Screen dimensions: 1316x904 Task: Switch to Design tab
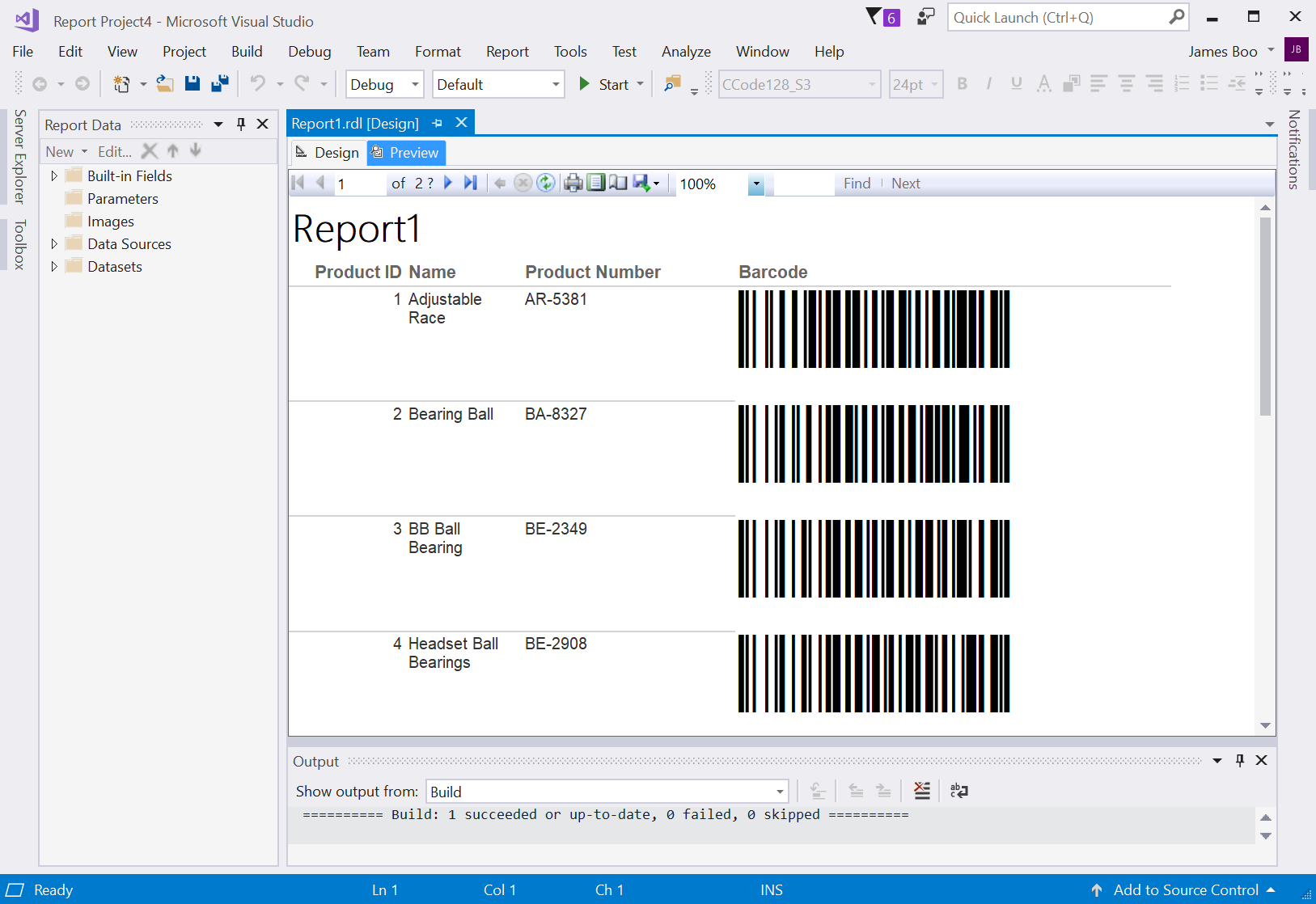[328, 153]
